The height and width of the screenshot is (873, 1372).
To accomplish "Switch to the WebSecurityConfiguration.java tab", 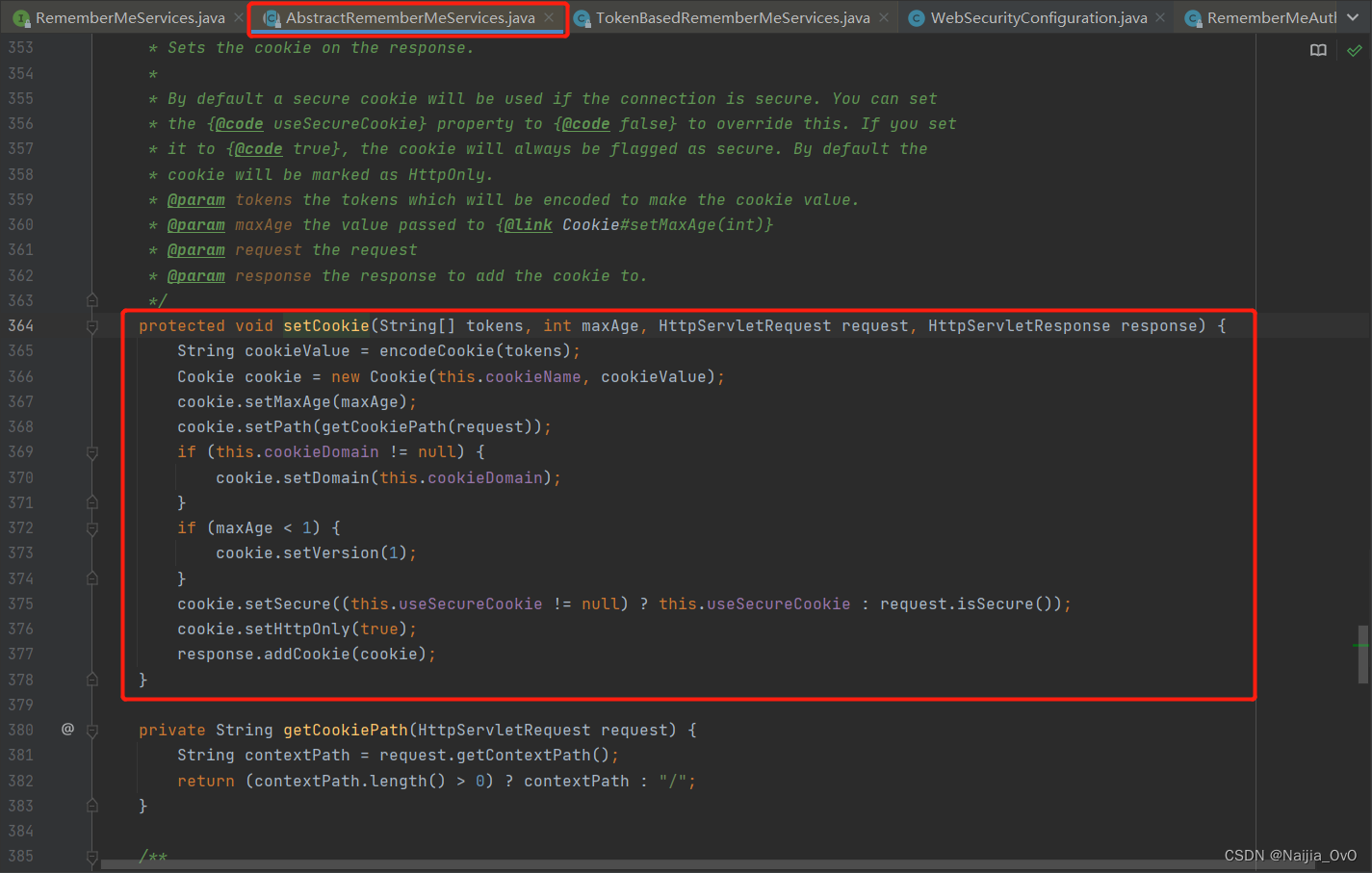I will pos(1039,18).
